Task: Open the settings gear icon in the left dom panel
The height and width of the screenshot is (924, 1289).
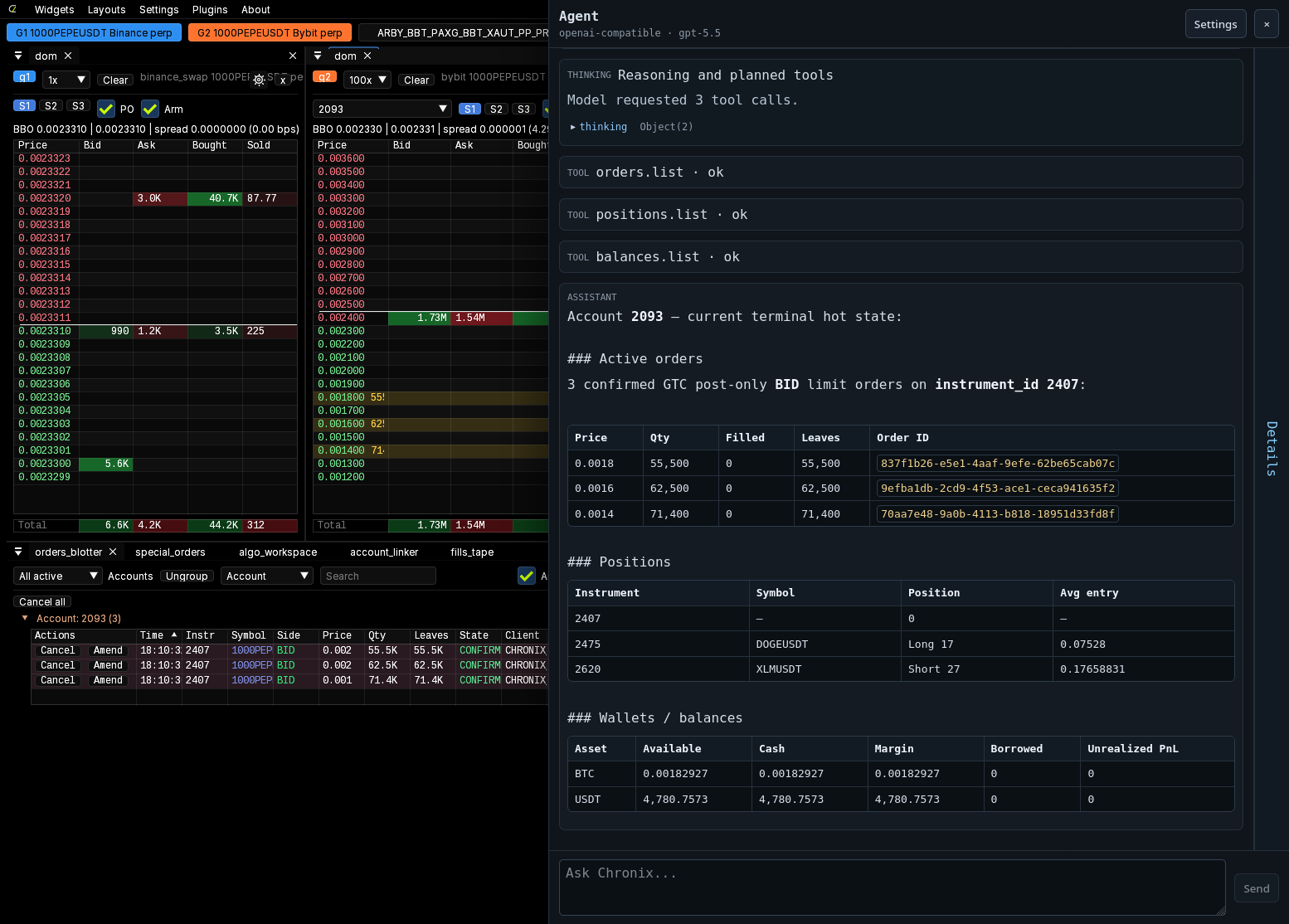Action: [259, 80]
